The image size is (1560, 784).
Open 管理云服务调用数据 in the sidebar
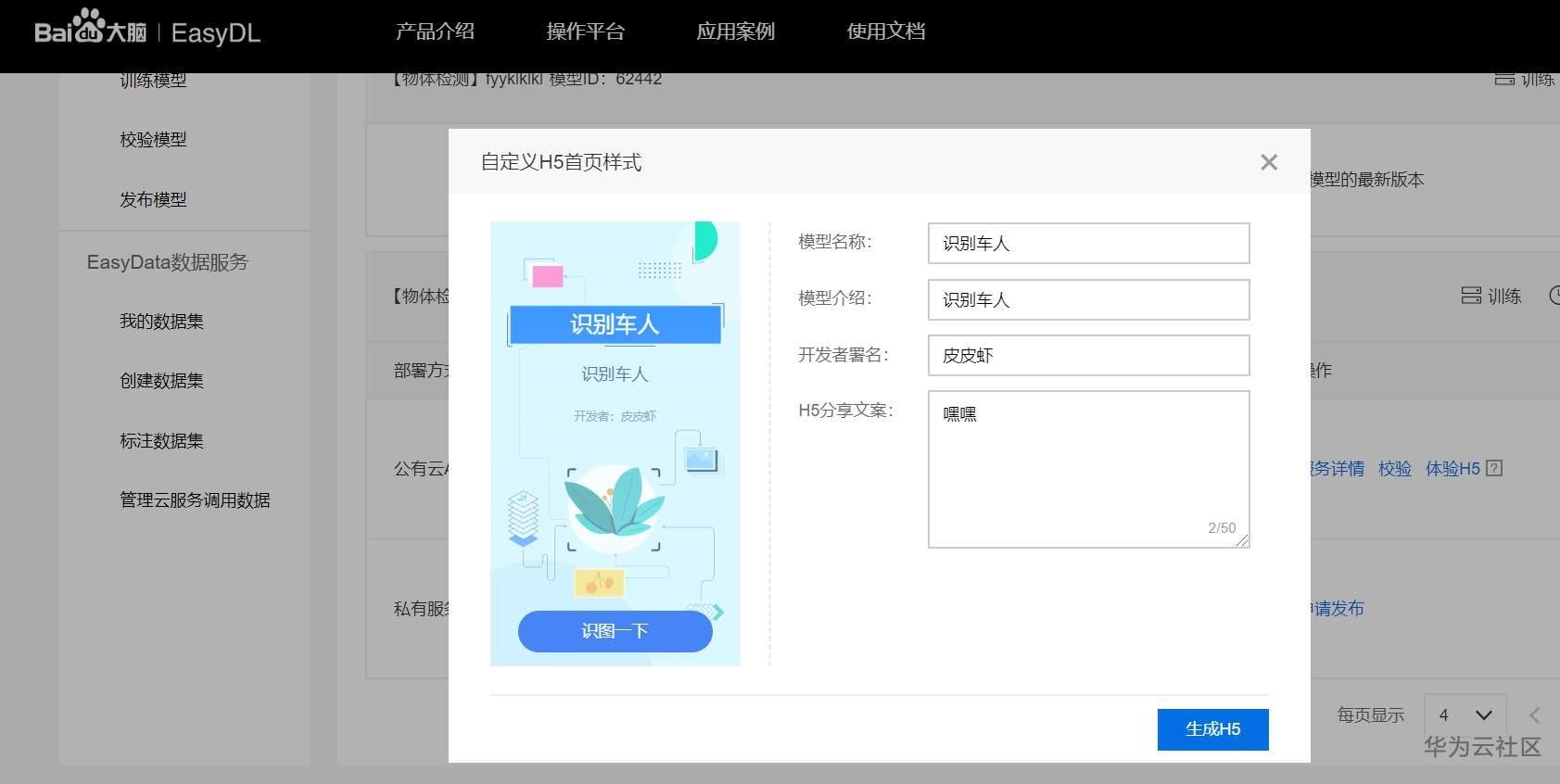coord(195,500)
